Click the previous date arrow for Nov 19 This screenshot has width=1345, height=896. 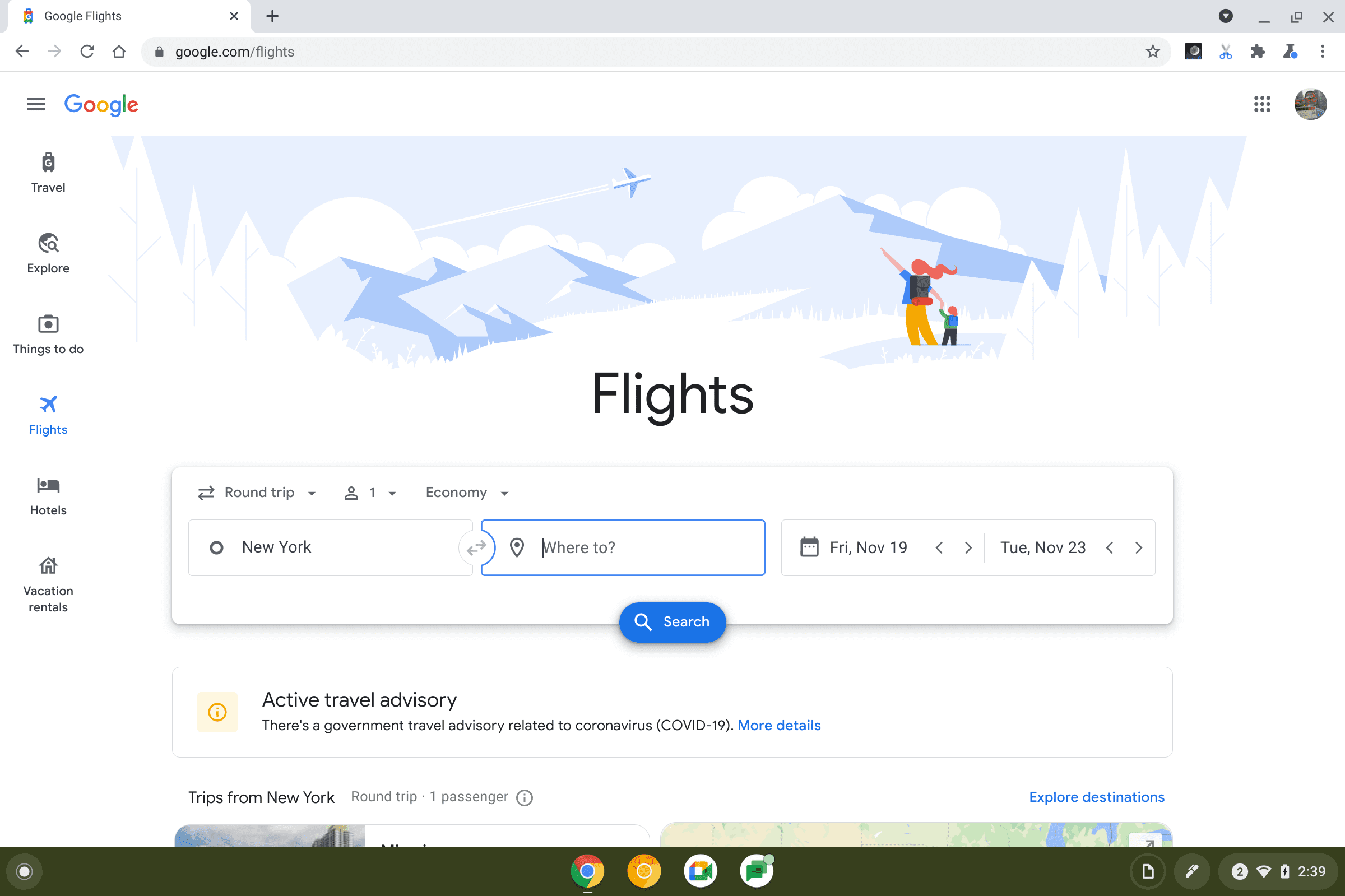pos(938,547)
